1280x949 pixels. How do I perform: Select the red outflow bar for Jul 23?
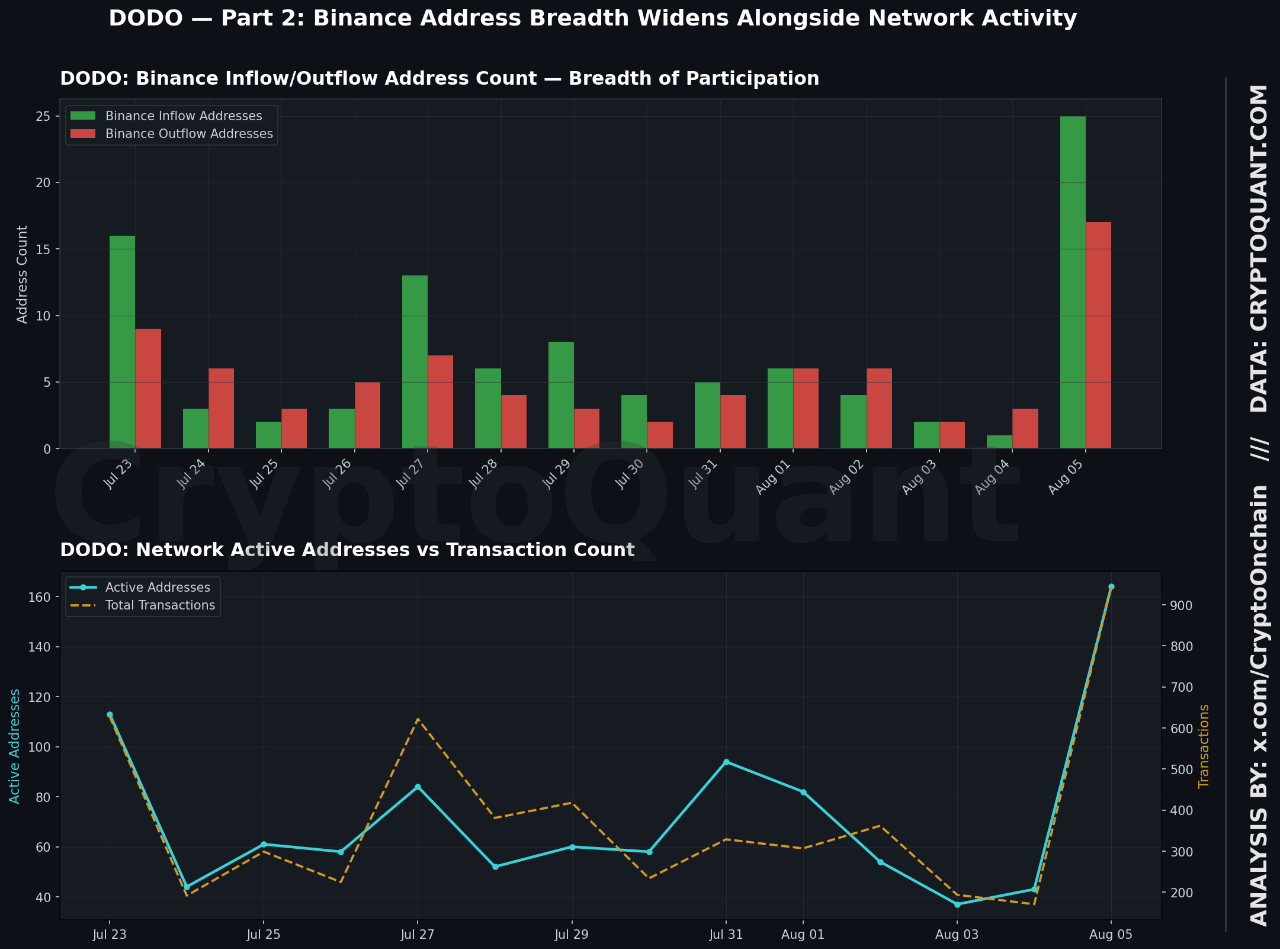click(x=148, y=389)
